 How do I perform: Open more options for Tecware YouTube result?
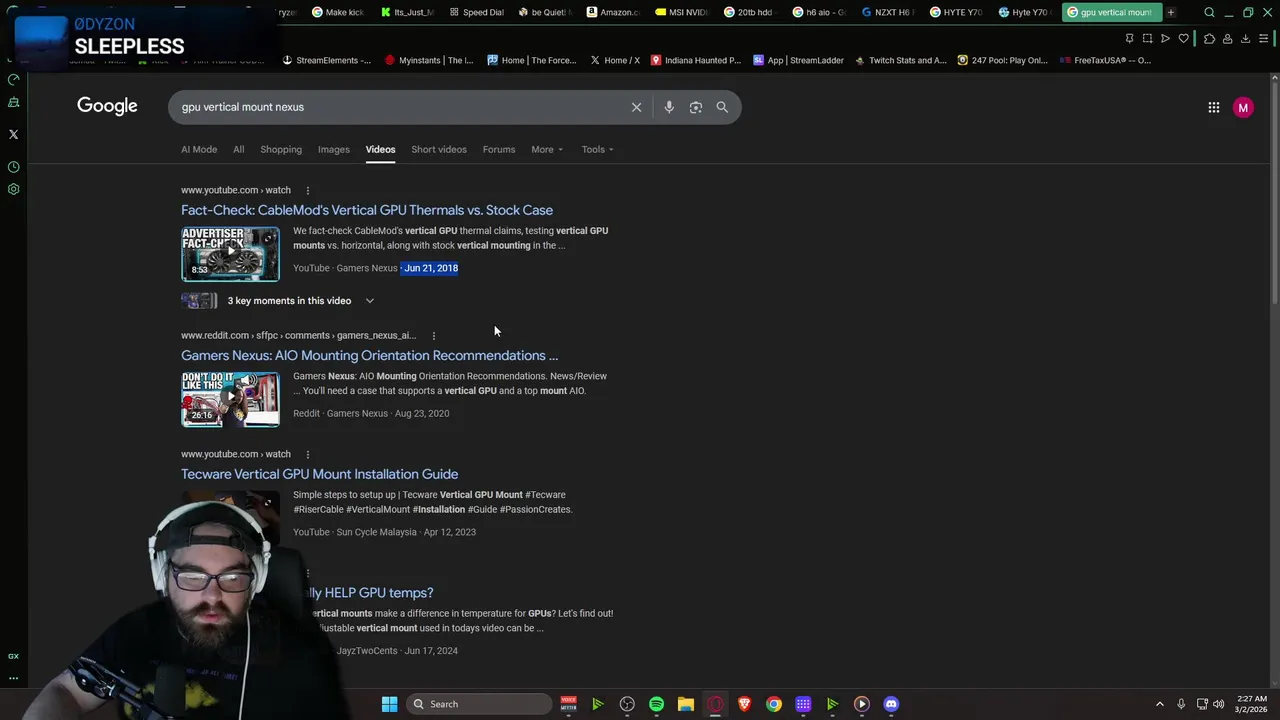[307, 454]
